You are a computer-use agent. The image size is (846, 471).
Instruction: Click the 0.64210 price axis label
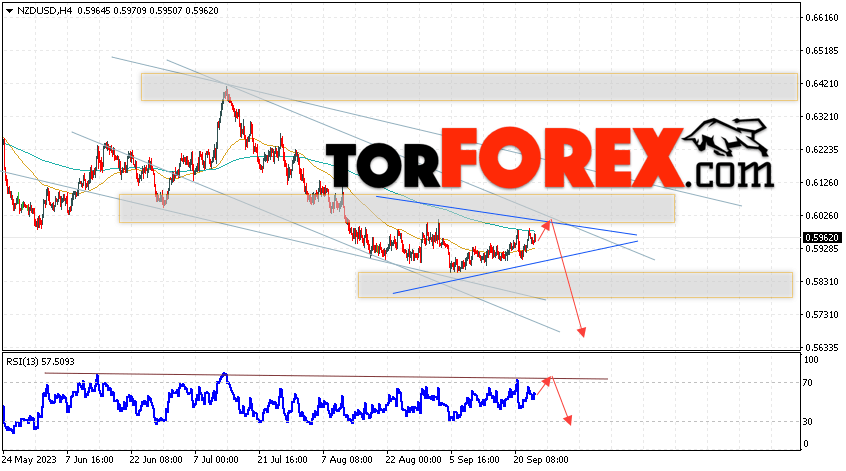(822, 84)
